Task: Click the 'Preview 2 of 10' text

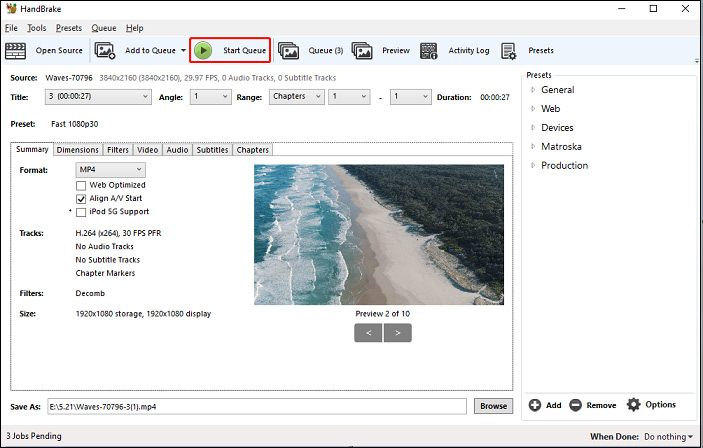Action: click(x=382, y=314)
